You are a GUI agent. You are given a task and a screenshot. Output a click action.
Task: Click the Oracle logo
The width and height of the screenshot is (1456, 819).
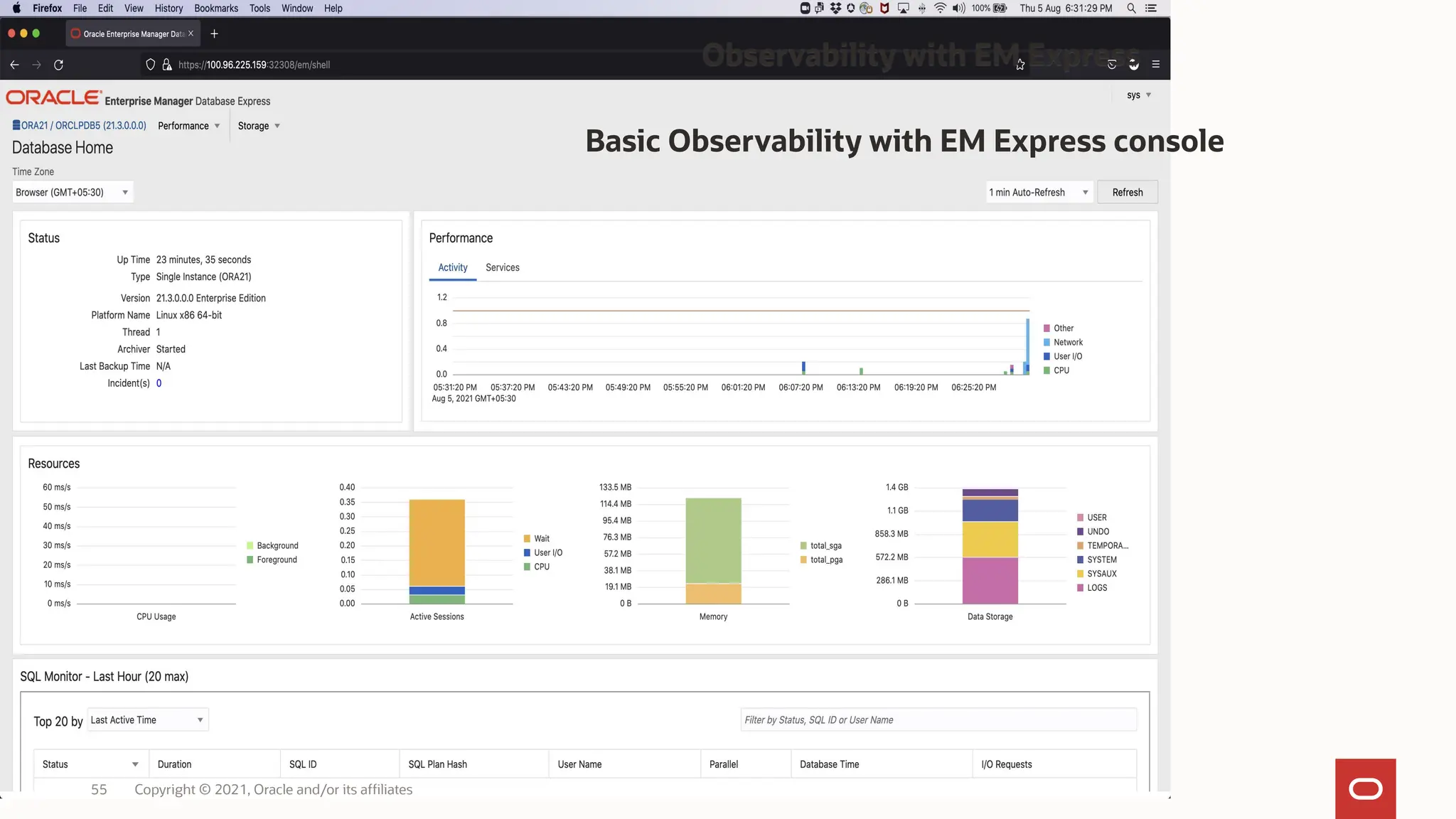coord(54,97)
